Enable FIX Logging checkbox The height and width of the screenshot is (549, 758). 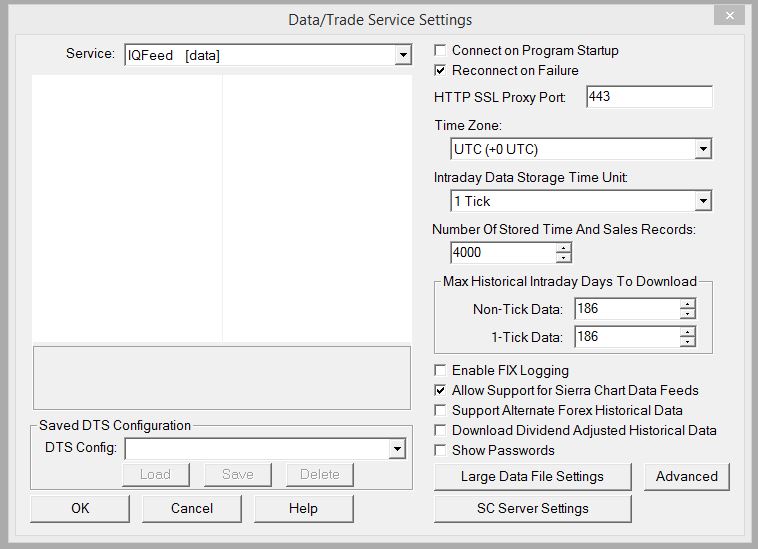click(441, 371)
